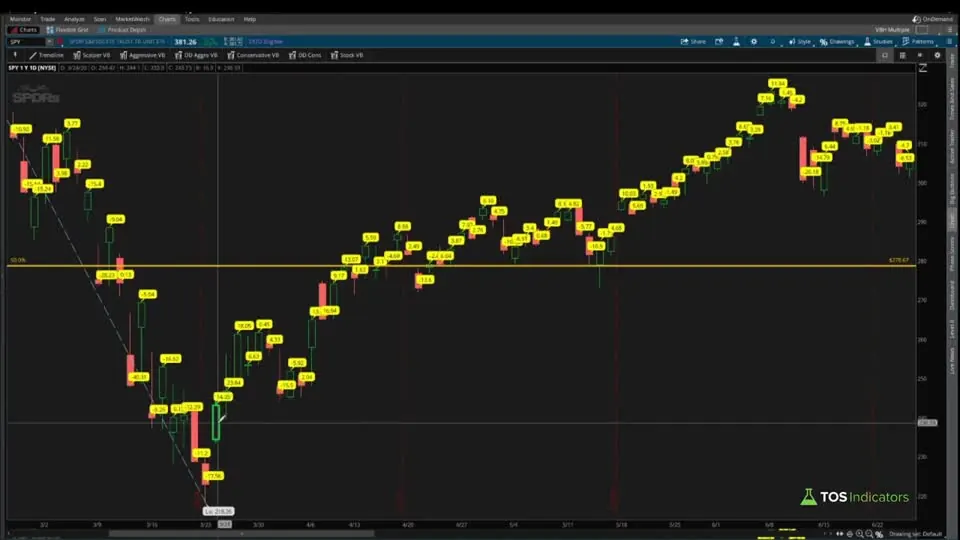Click the zoom out magnifier icon

point(869,534)
